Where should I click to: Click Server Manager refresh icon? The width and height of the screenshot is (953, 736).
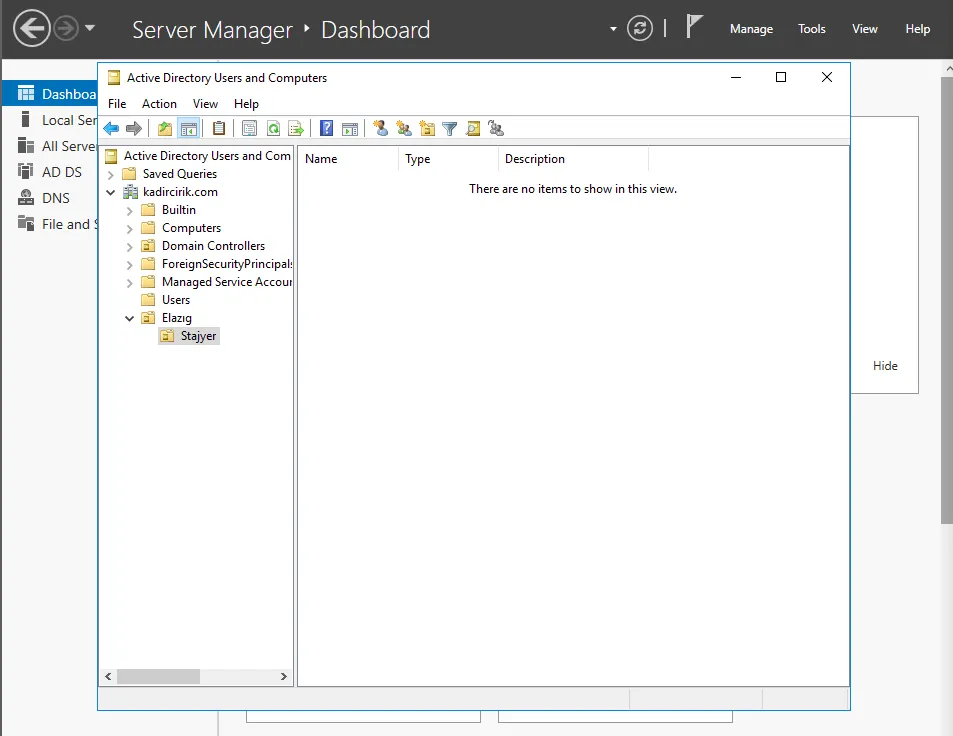(x=639, y=28)
